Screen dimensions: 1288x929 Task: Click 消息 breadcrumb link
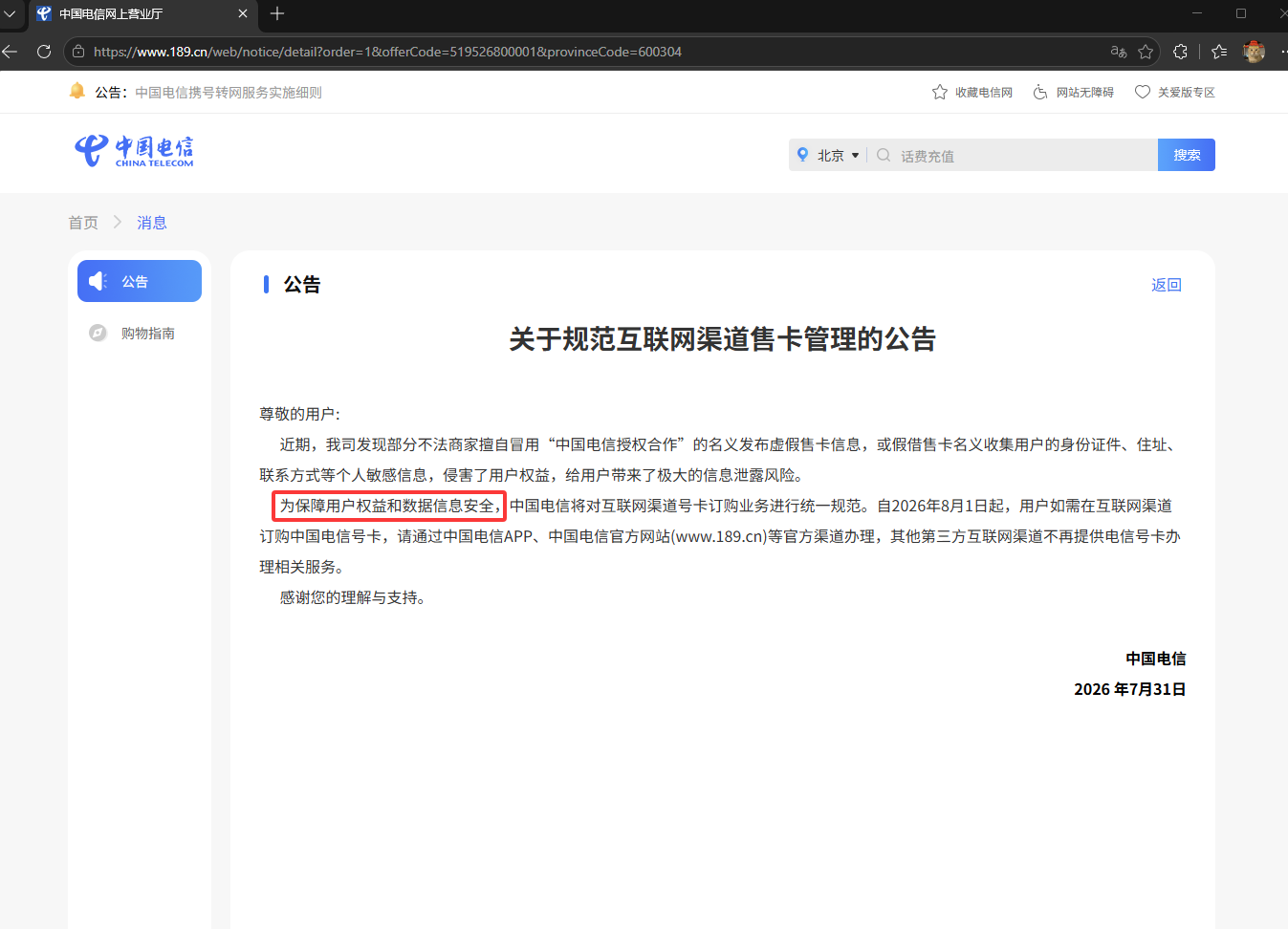[x=152, y=223]
